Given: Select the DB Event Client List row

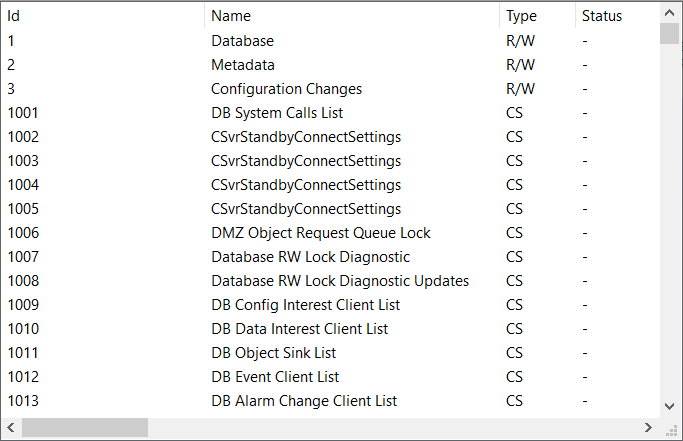Looking at the screenshot, I should coord(275,377).
